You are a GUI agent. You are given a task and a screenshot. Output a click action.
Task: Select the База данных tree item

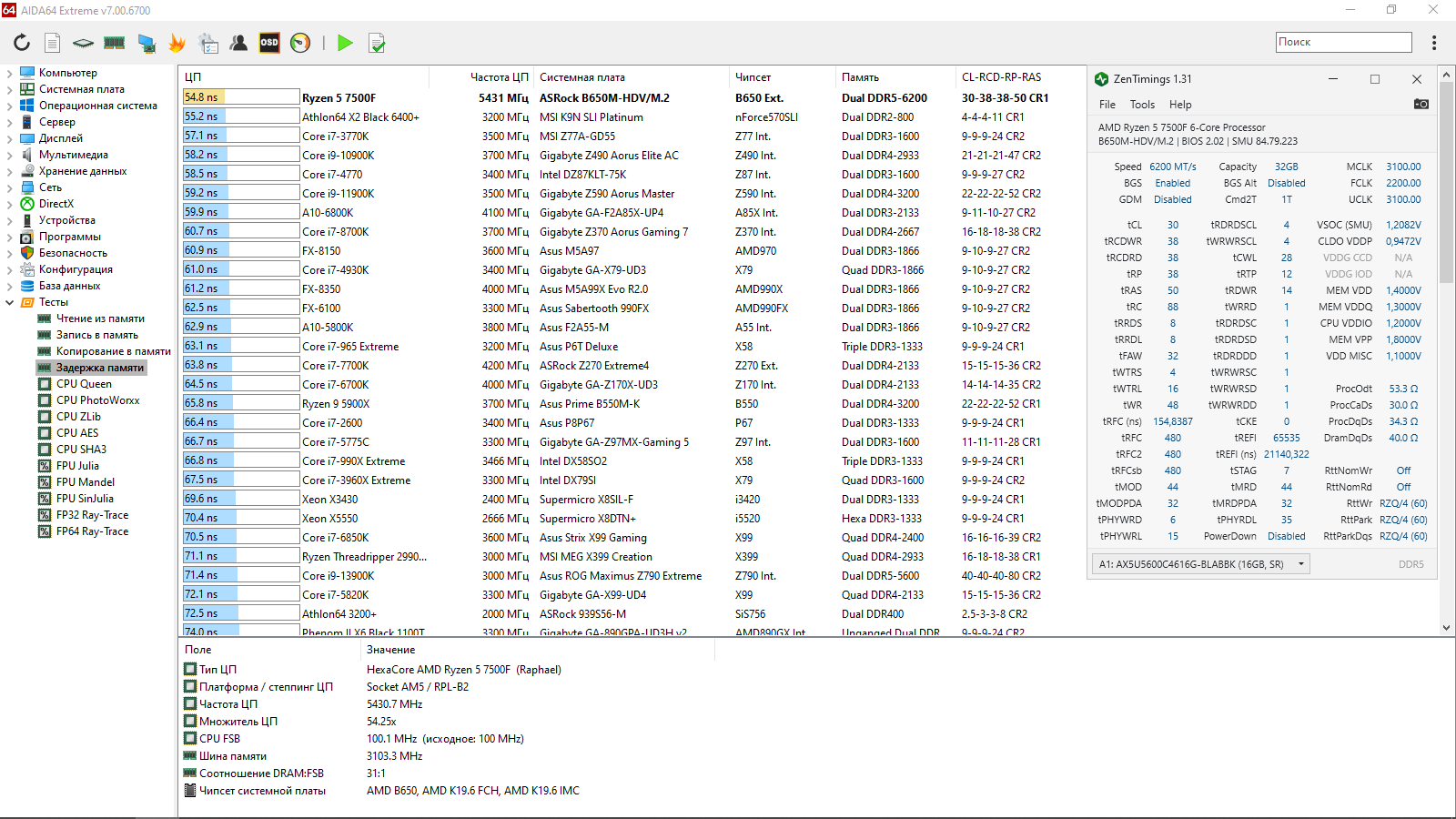[69, 286]
